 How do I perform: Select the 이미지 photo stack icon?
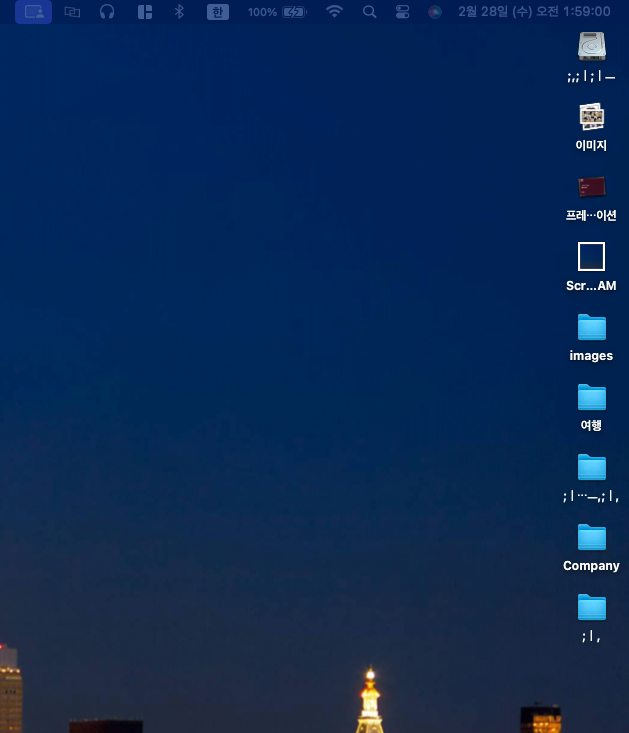[x=591, y=117]
